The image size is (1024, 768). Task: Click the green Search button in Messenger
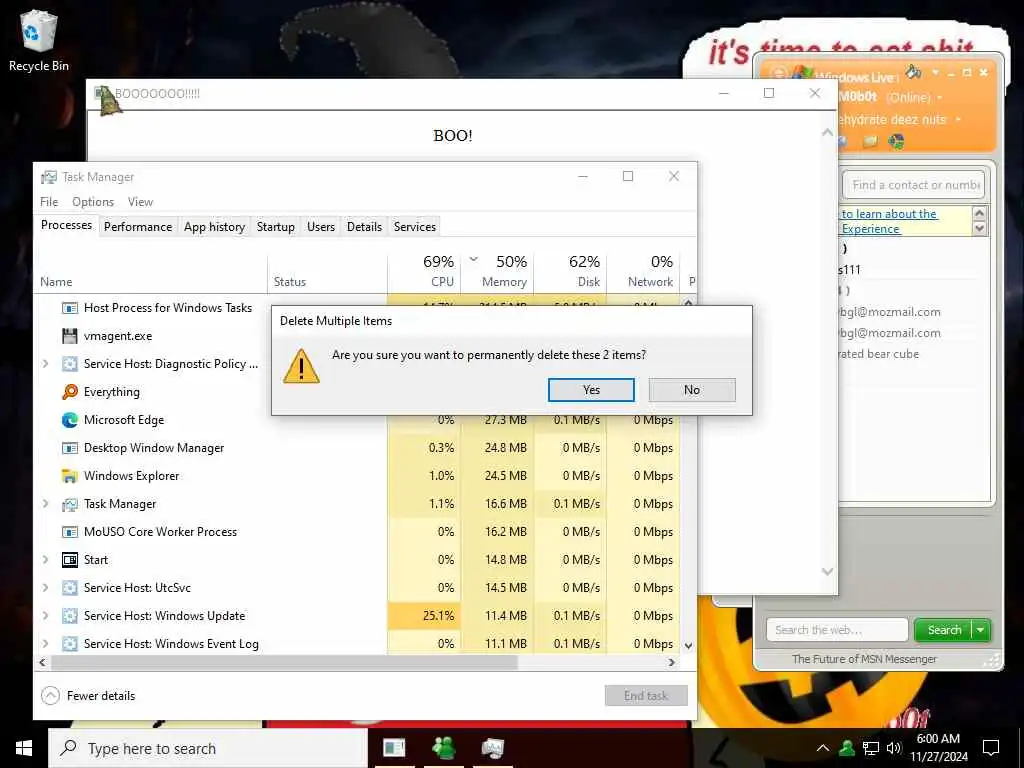click(x=944, y=630)
